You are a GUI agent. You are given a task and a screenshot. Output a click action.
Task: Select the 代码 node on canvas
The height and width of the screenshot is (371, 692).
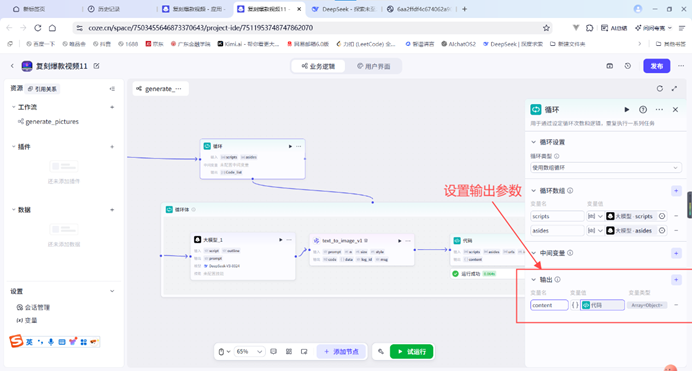coord(488,251)
